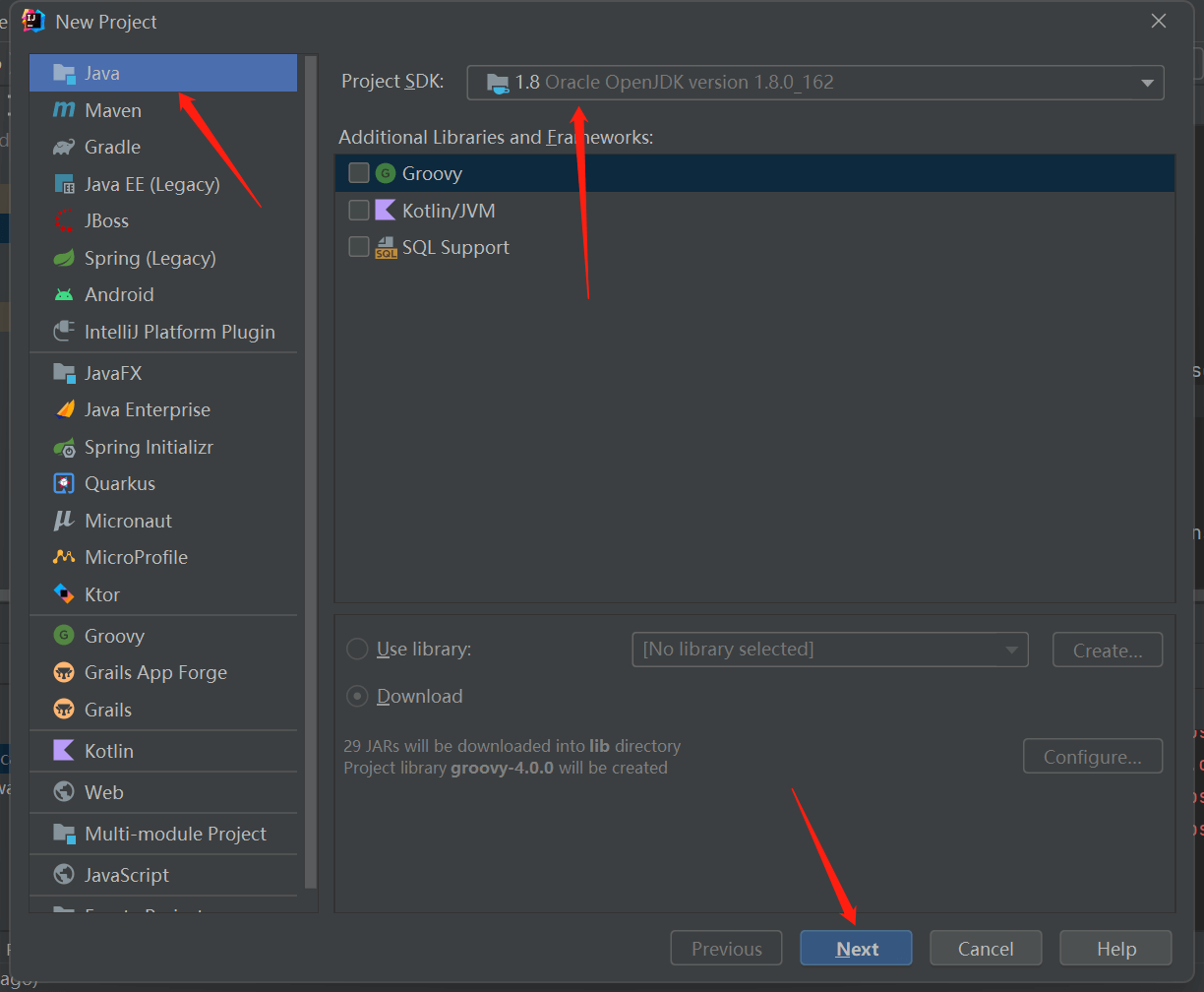Image resolution: width=1204 pixels, height=992 pixels.
Task: Click the project type list scrollbar
Action: (x=312, y=472)
